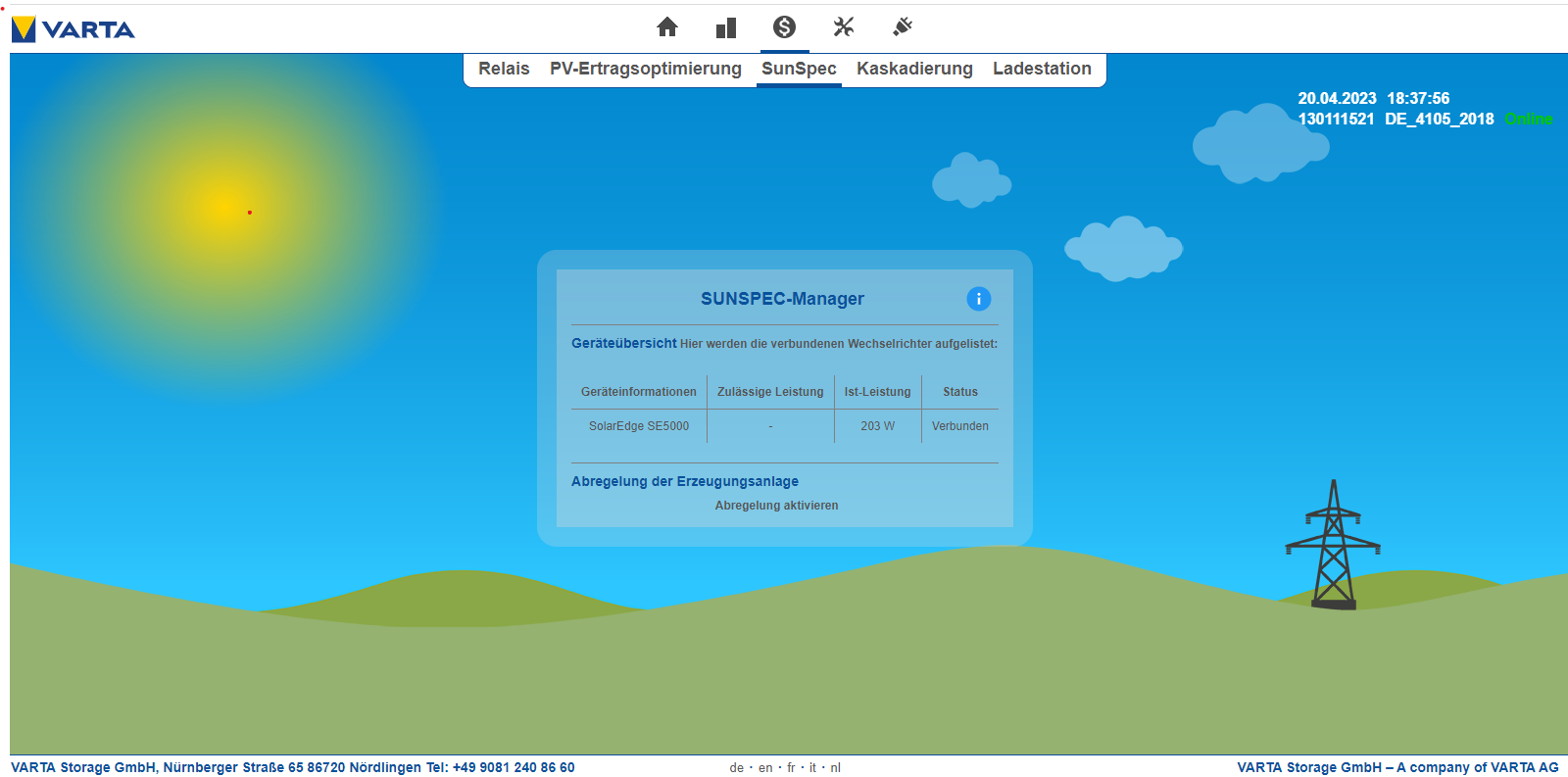Open the PV-Ertragsoptimierung tab
Screen dimensions: 1568x777
(646, 69)
